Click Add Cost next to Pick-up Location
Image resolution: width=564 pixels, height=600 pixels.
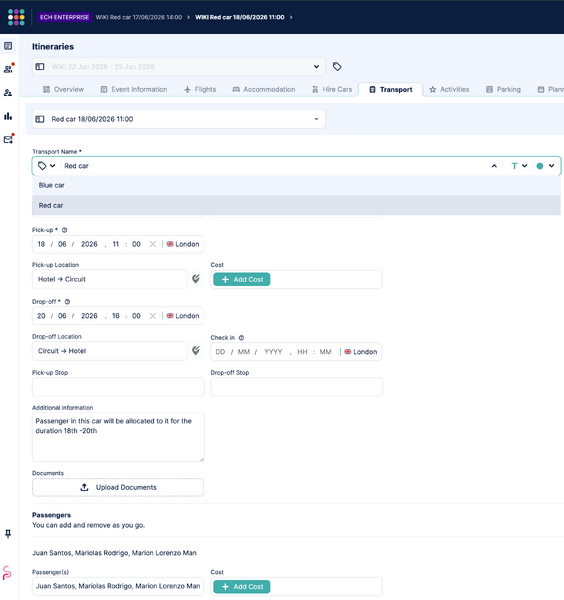click(x=241, y=279)
